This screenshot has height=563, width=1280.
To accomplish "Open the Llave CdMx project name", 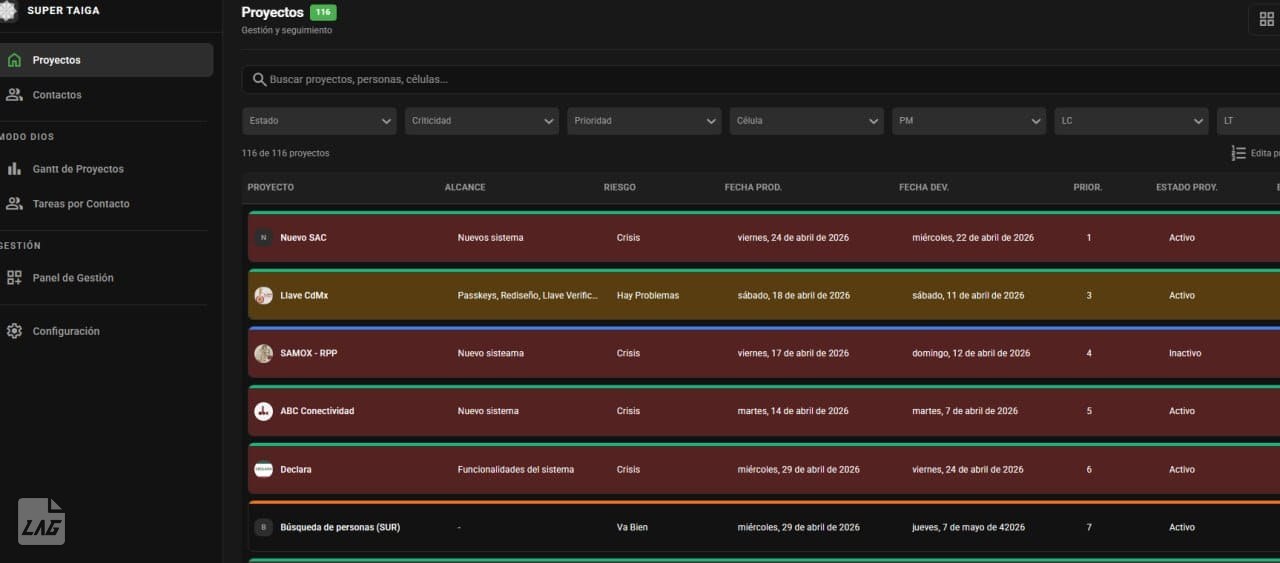I will 303,296.
